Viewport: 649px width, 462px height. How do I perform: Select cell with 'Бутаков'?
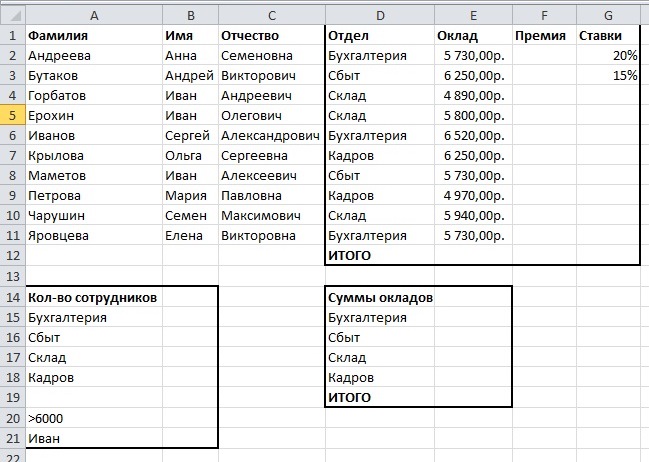pyautogui.click(x=94, y=75)
